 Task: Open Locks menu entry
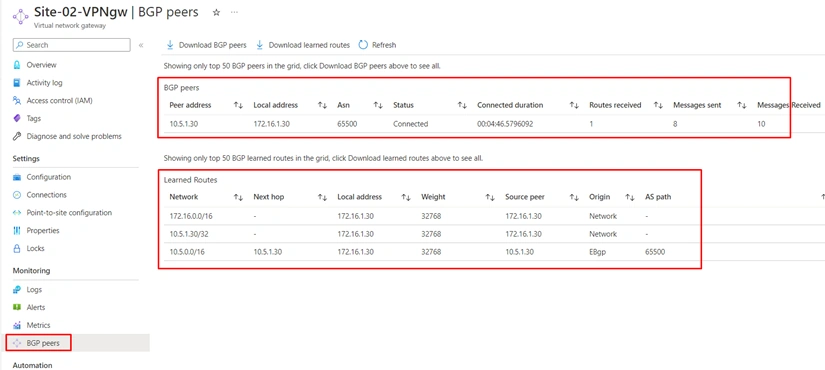(x=36, y=248)
